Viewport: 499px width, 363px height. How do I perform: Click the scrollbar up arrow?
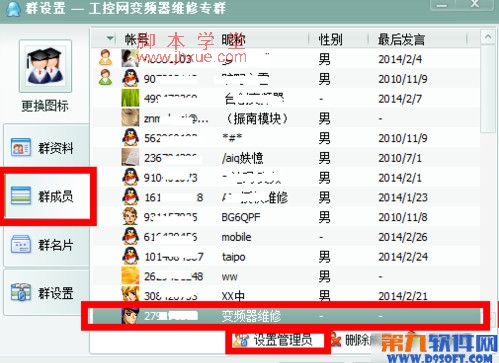488,37
